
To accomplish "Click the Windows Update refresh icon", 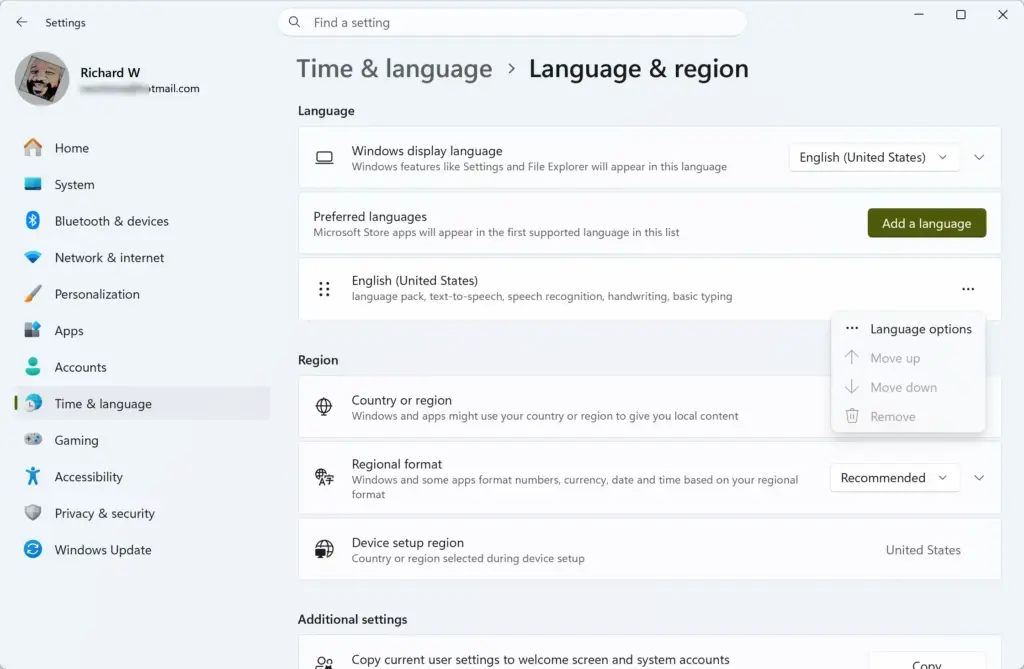I will click(x=33, y=549).
